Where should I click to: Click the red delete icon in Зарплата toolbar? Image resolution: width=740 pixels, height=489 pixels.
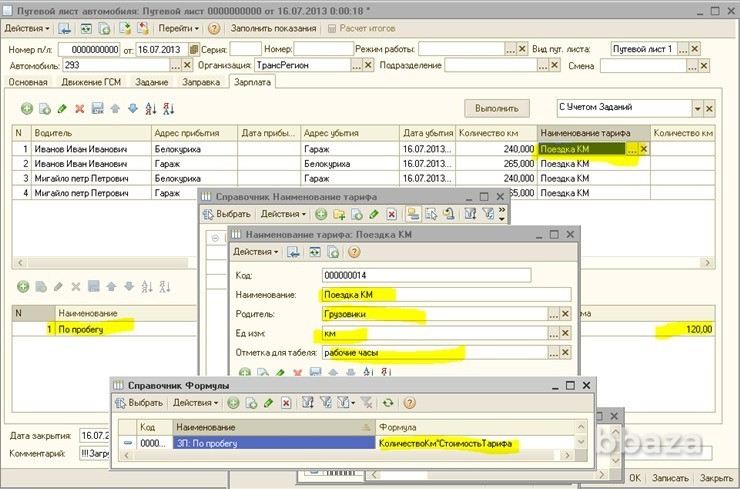(79, 109)
